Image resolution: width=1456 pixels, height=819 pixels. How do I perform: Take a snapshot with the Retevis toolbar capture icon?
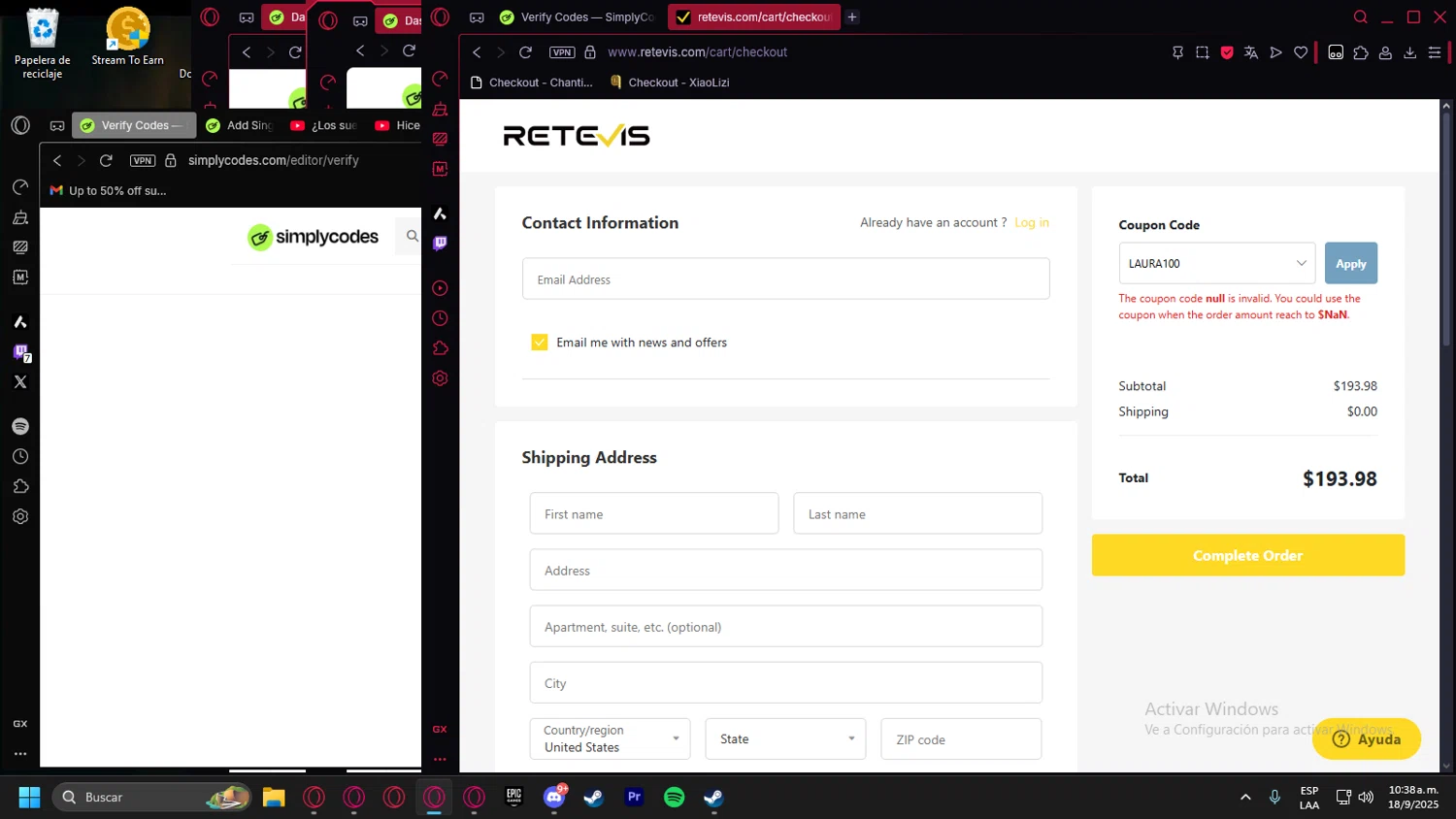(1203, 52)
